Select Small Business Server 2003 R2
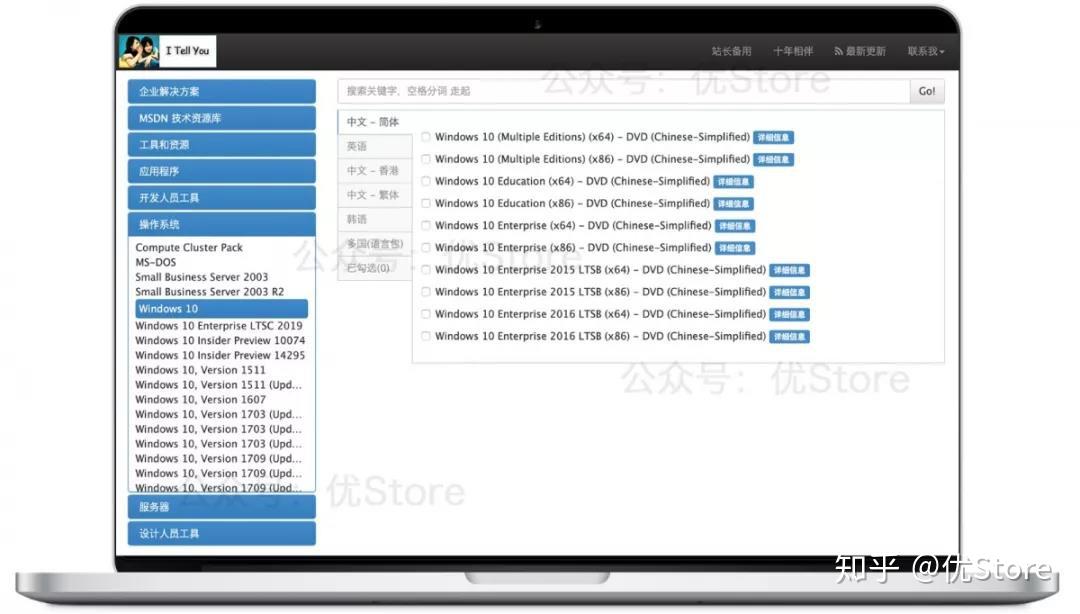Image resolution: width=1080 pixels, height=614 pixels. tap(209, 292)
